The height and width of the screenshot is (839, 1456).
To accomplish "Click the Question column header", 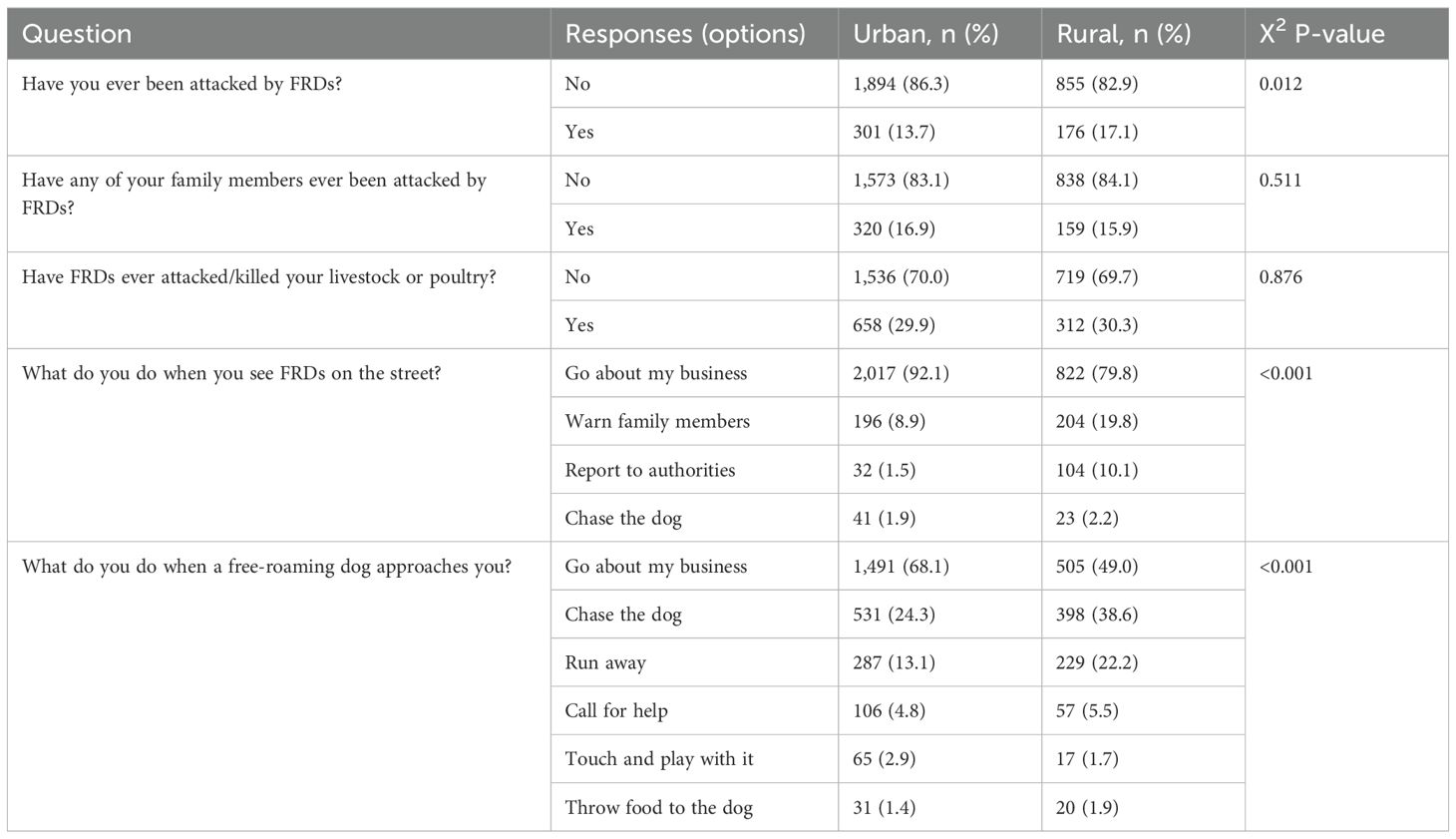I will (77, 34).
